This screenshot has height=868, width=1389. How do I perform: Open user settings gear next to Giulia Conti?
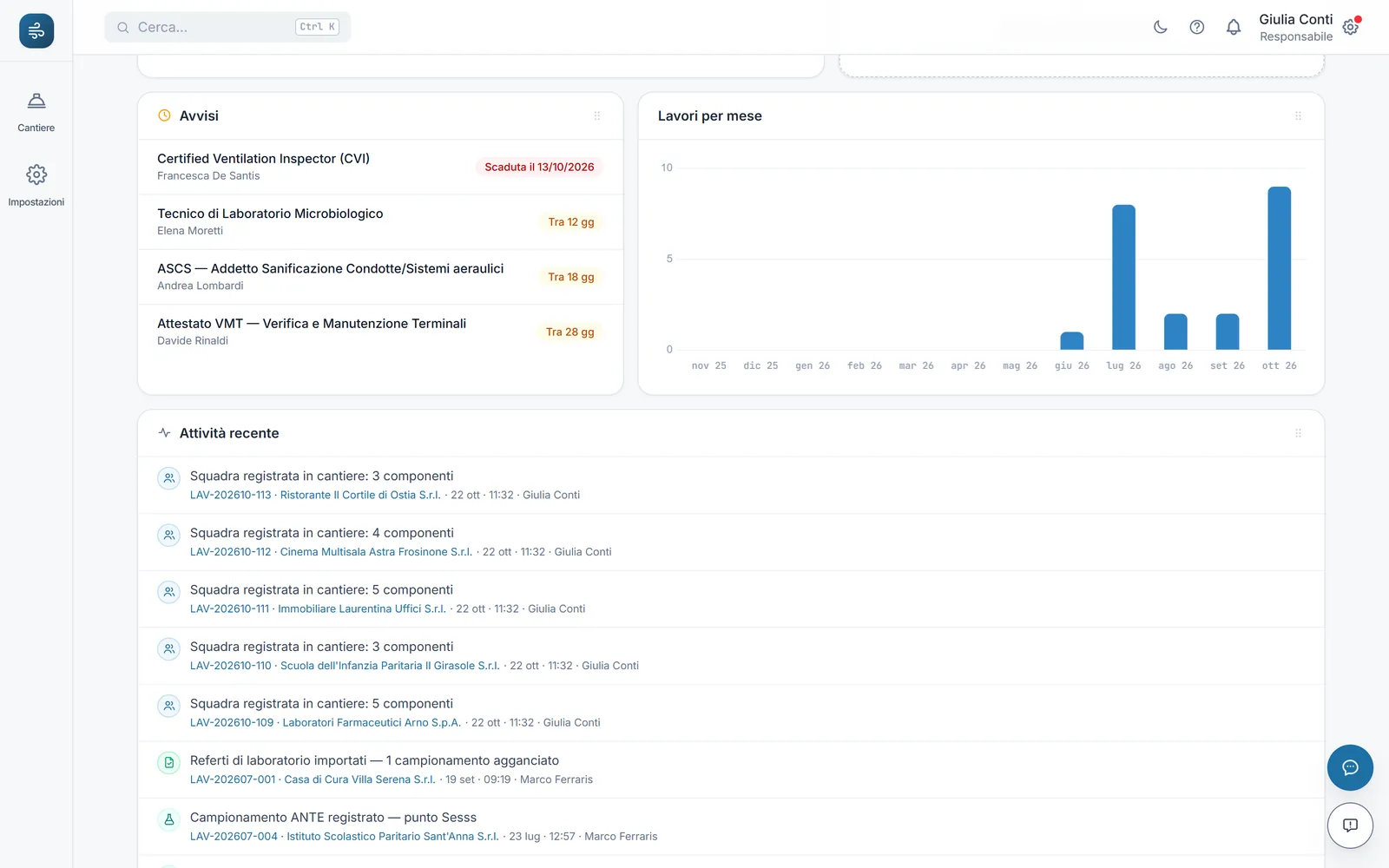click(x=1351, y=27)
